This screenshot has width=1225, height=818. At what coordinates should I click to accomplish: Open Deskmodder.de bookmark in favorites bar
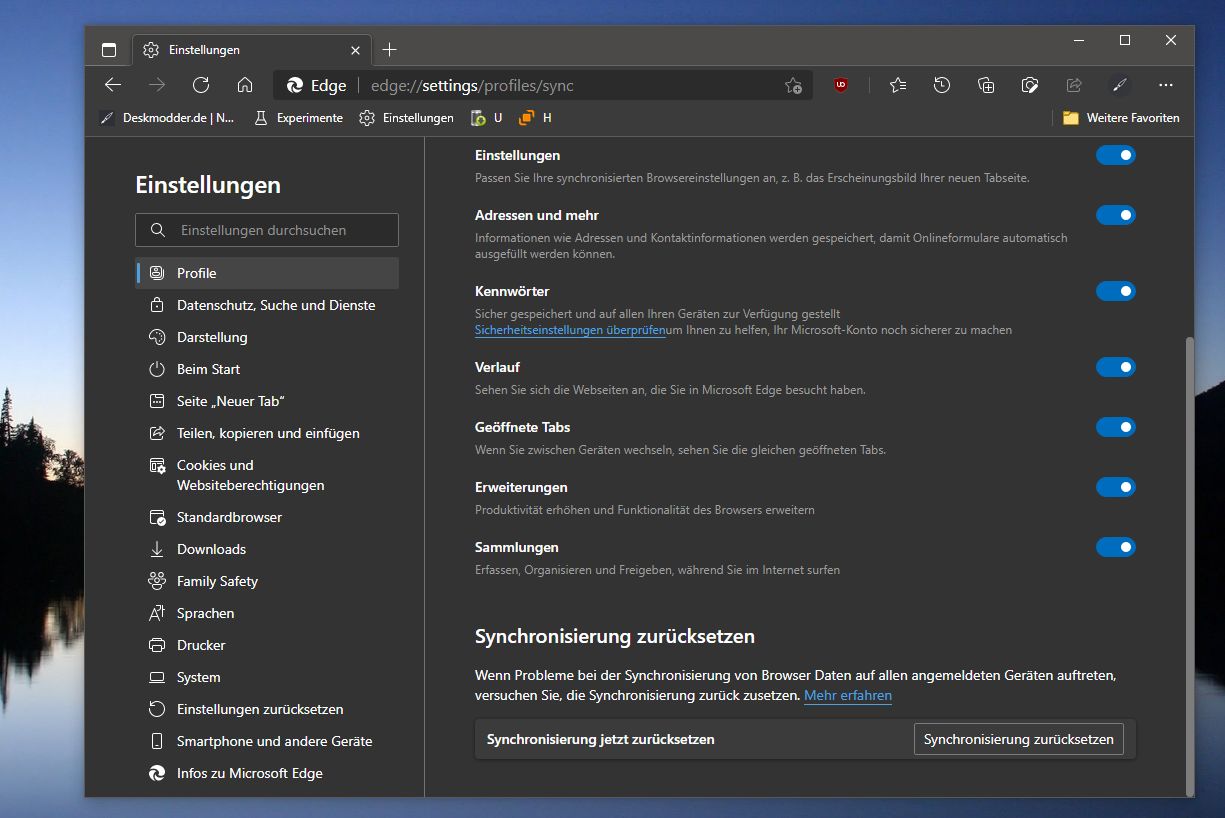(168, 118)
